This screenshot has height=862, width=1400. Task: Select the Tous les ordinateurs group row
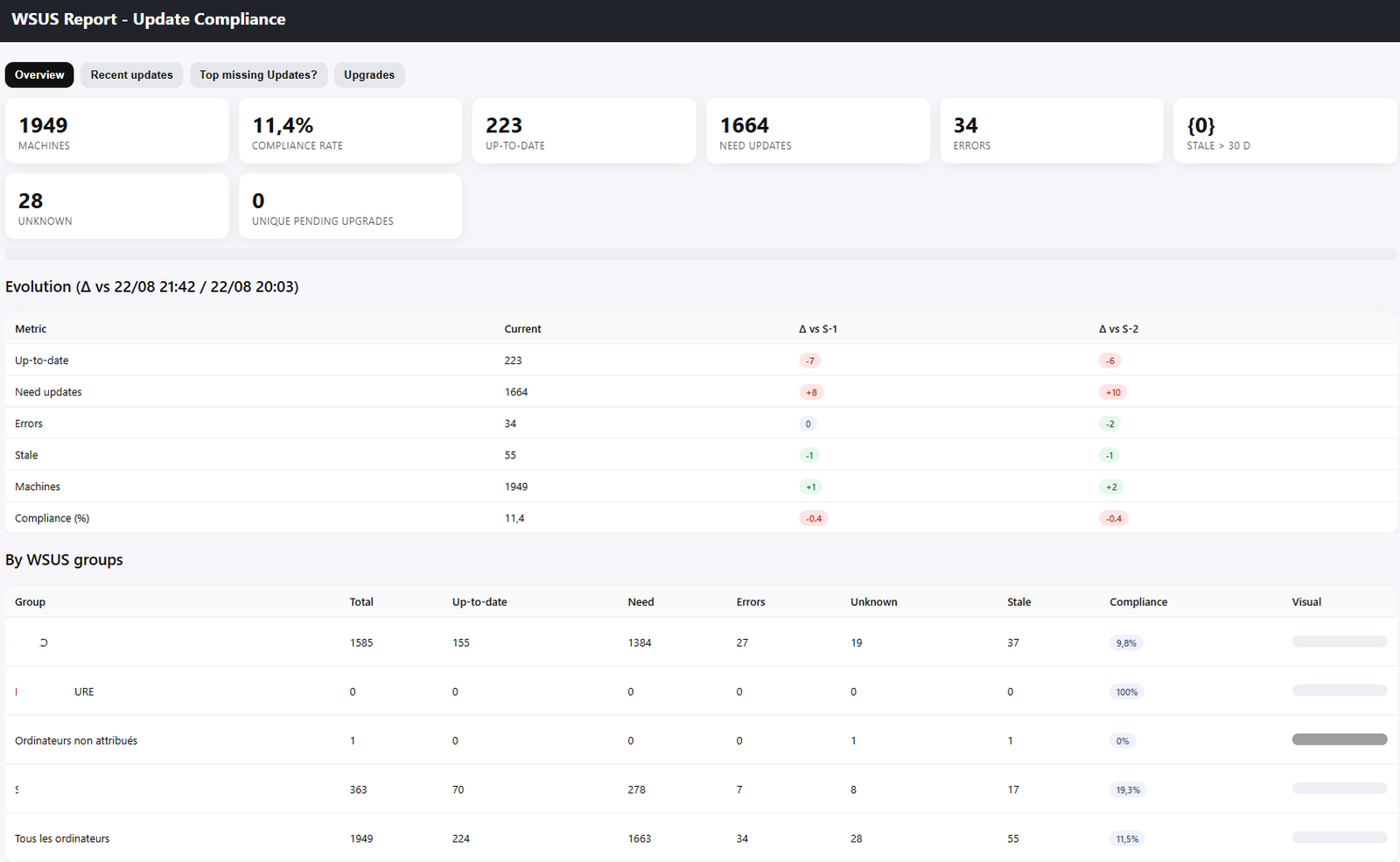pos(62,838)
